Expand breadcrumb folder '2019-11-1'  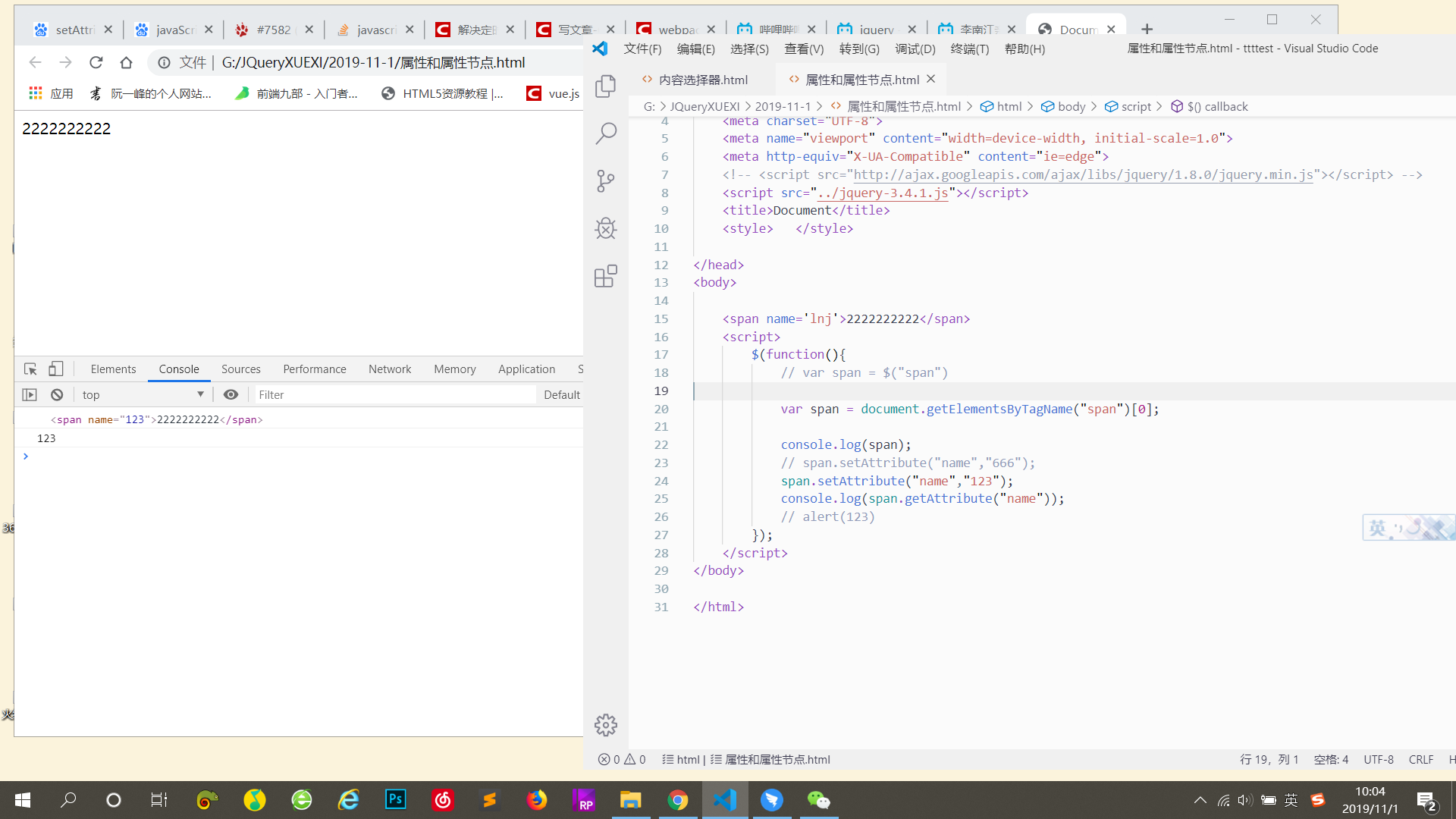(783, 106)
